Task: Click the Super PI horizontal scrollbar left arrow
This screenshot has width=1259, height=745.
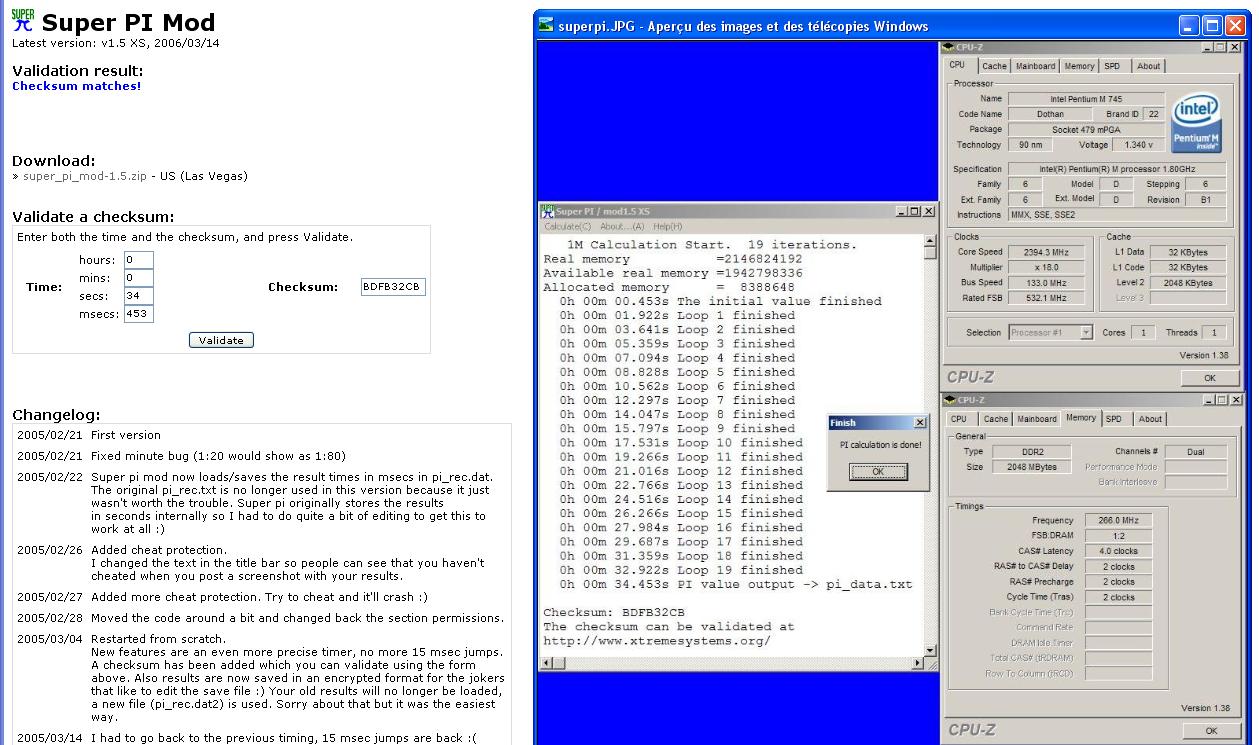Action: [x=546, y=663]
